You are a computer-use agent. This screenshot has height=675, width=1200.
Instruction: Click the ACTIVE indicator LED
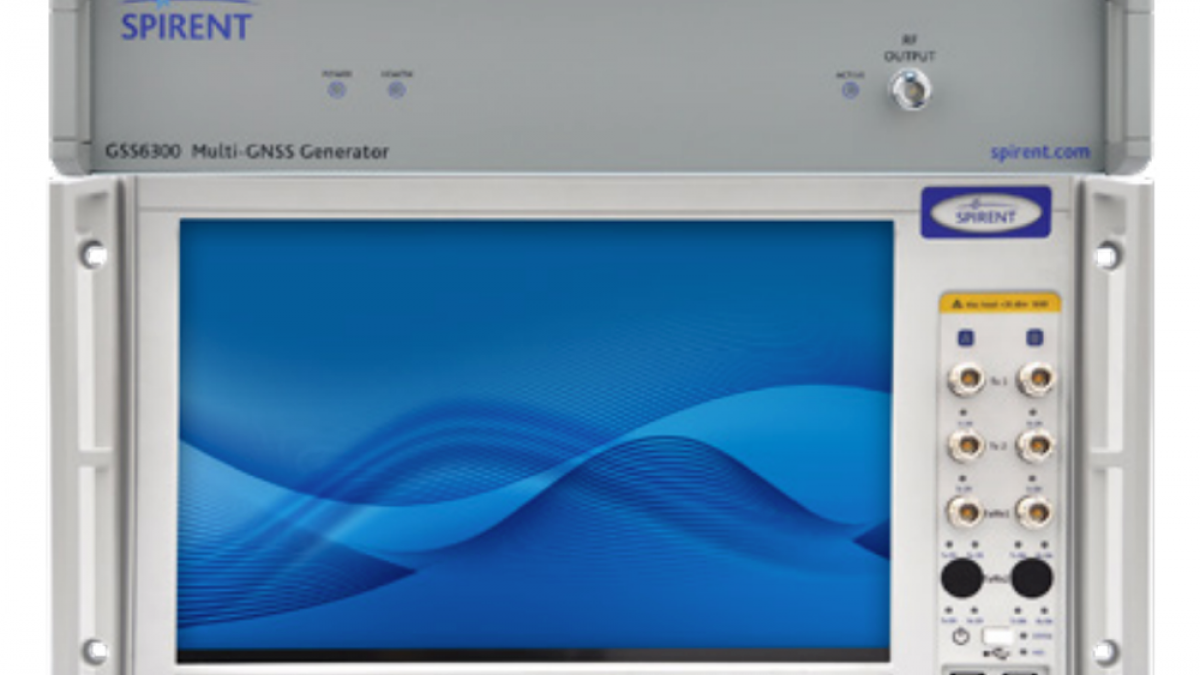(850, 90)
